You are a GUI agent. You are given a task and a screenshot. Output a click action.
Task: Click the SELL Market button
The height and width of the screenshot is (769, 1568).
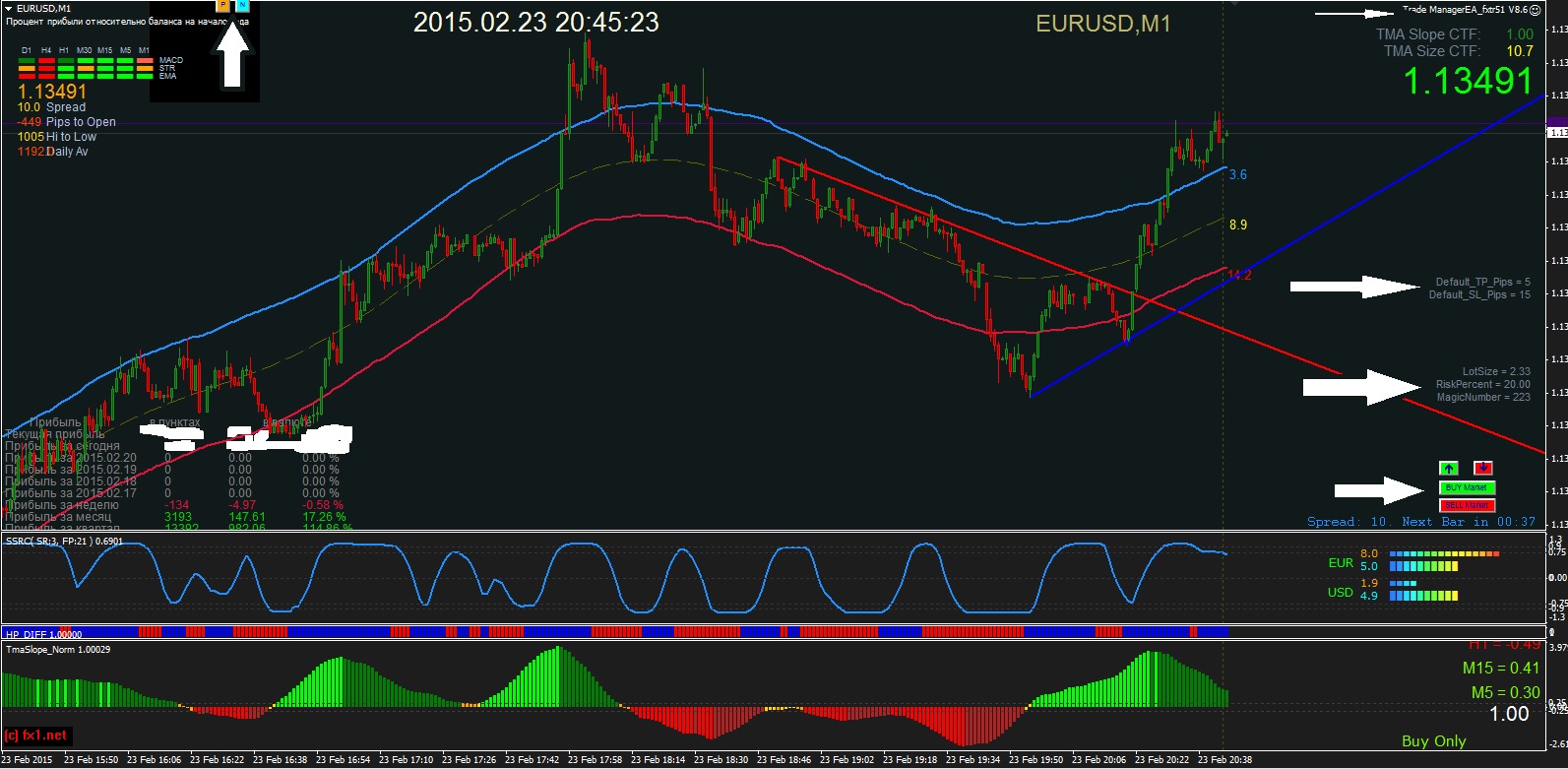1467,505
